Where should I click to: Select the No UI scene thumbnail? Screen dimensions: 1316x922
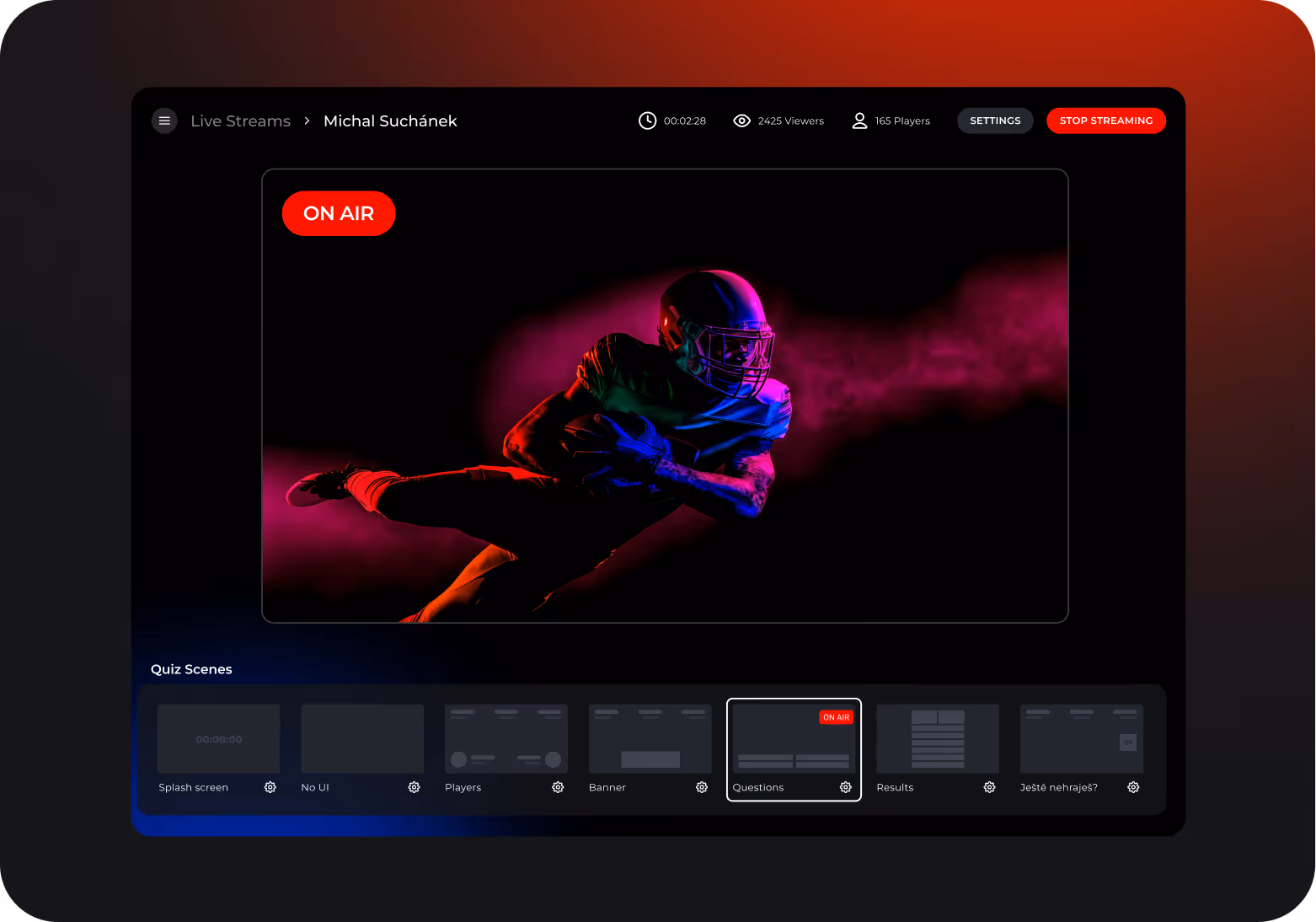(x=362, y=739)
